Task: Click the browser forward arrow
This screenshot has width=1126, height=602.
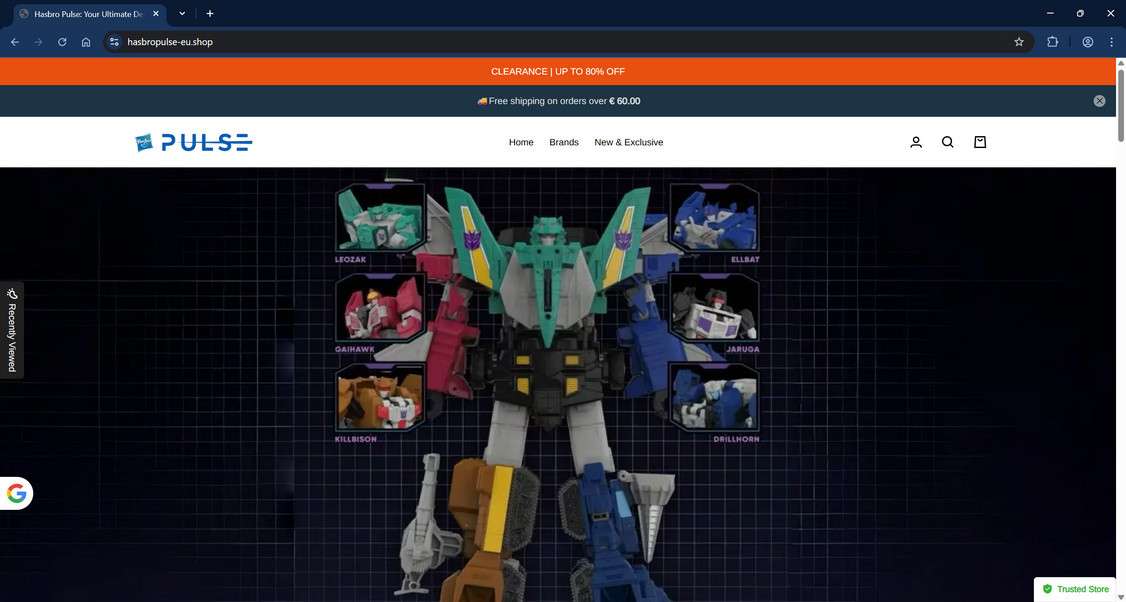Action: (x=39, y=42)
